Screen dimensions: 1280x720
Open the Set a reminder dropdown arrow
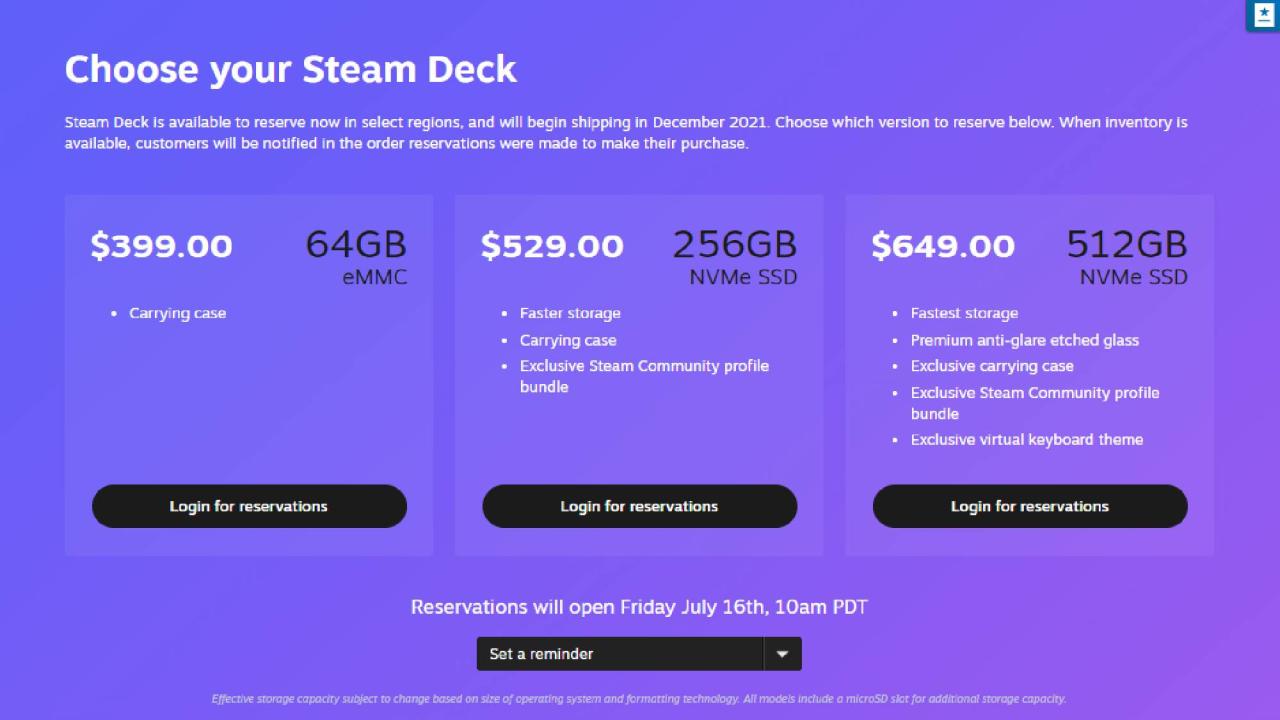click(783, 653)
